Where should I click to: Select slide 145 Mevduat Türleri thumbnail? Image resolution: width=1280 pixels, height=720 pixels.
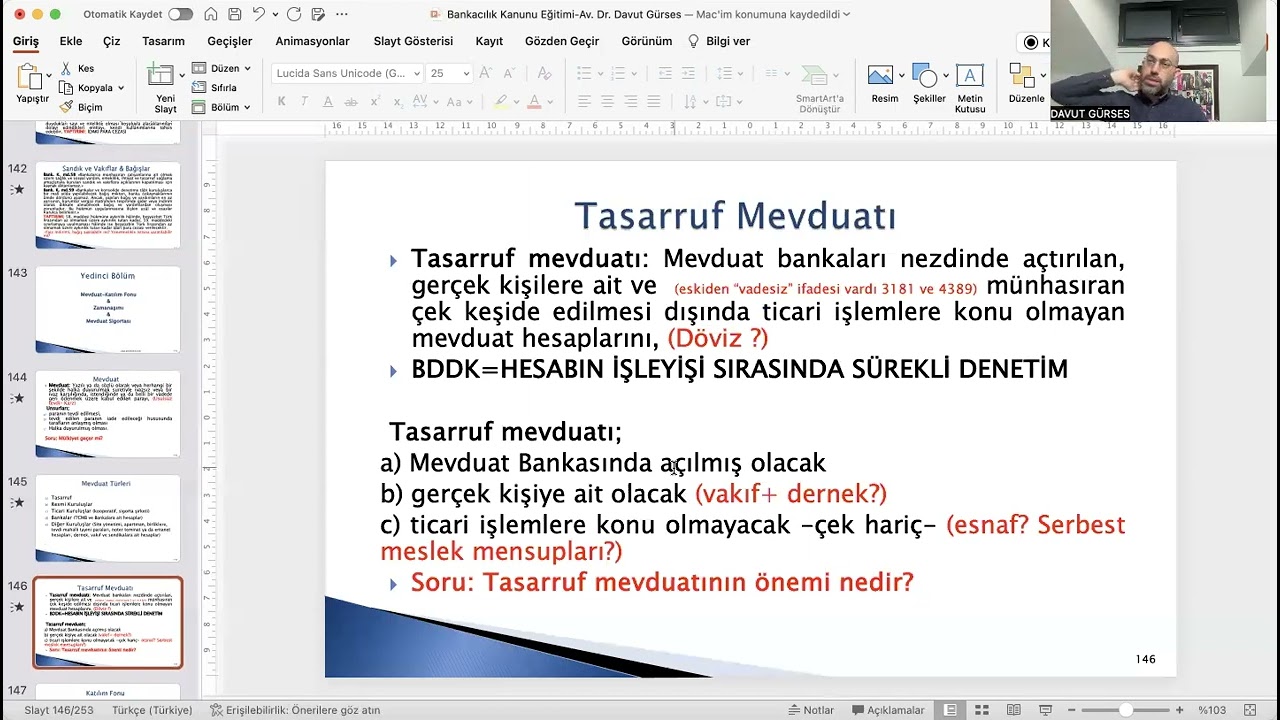[108, 518]
